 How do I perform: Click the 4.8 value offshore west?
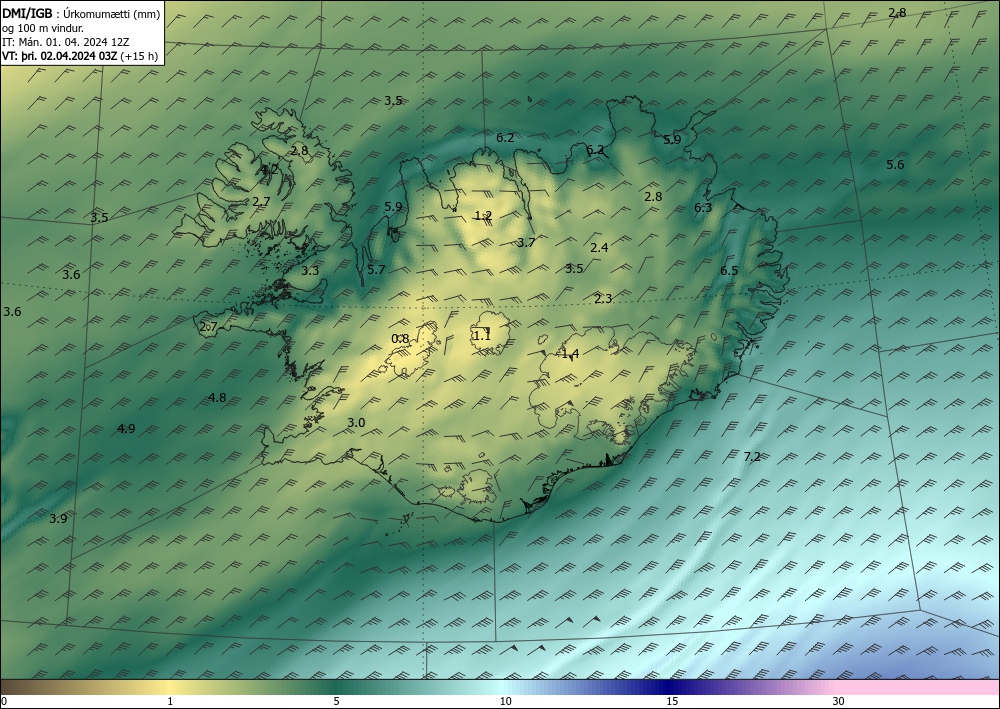click(217, 397)
